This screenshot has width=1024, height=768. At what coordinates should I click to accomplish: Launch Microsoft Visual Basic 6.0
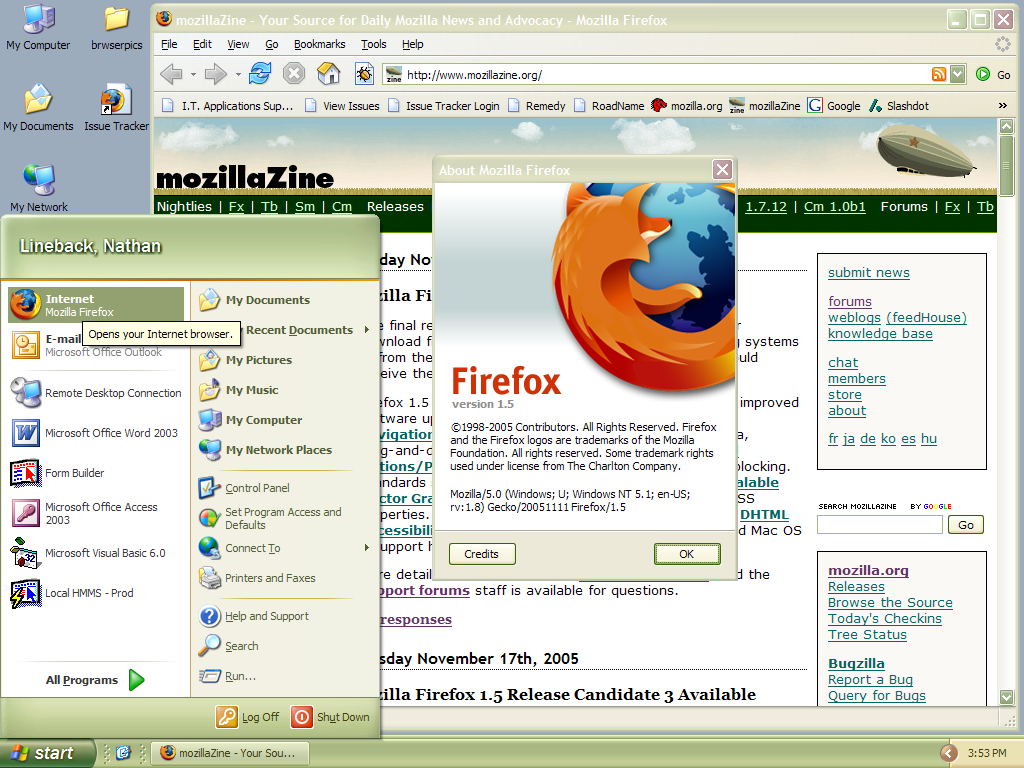click(x=105, y=553)
